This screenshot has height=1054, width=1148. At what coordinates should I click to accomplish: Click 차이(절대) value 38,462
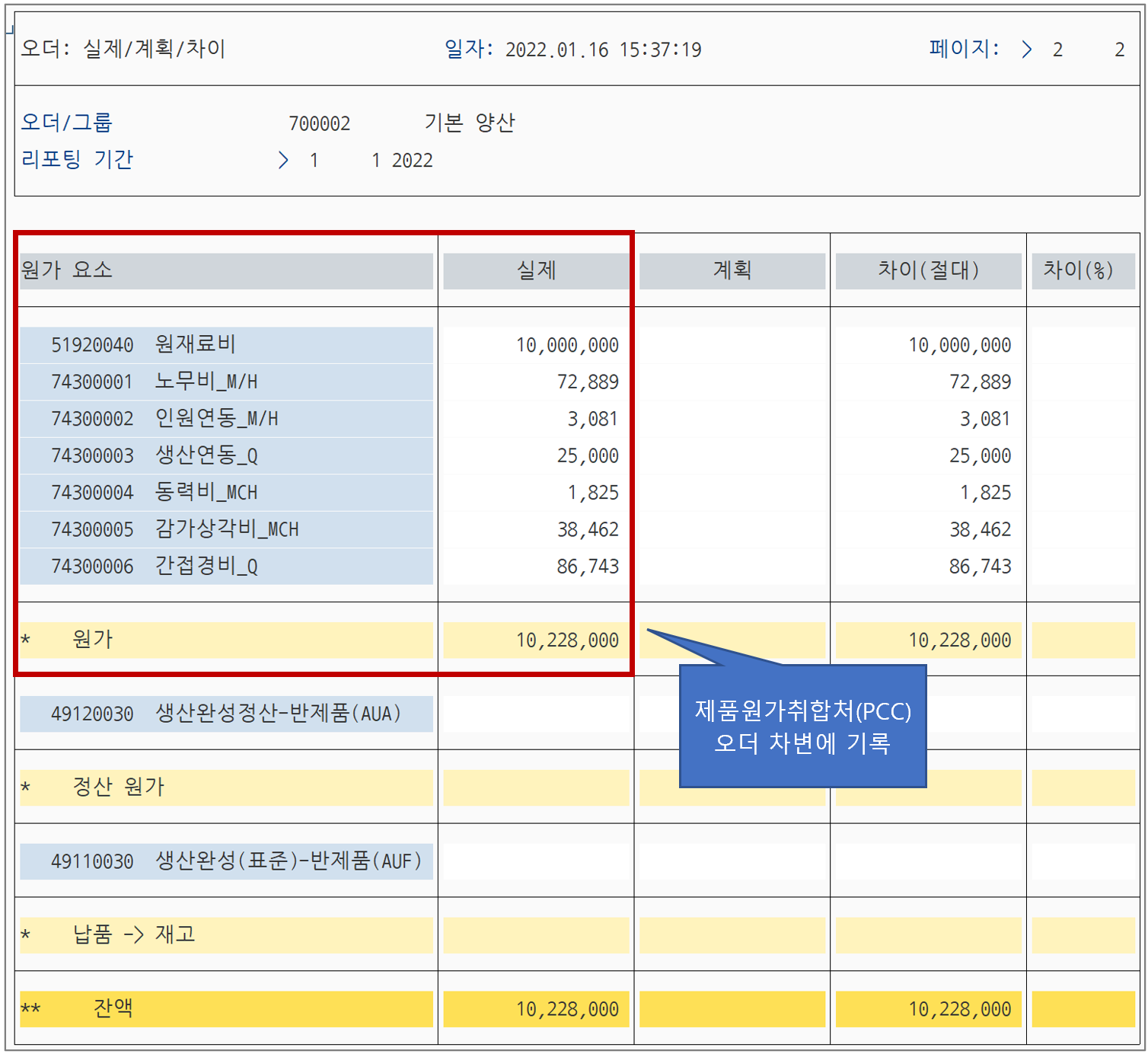click(x=980, y=529)
